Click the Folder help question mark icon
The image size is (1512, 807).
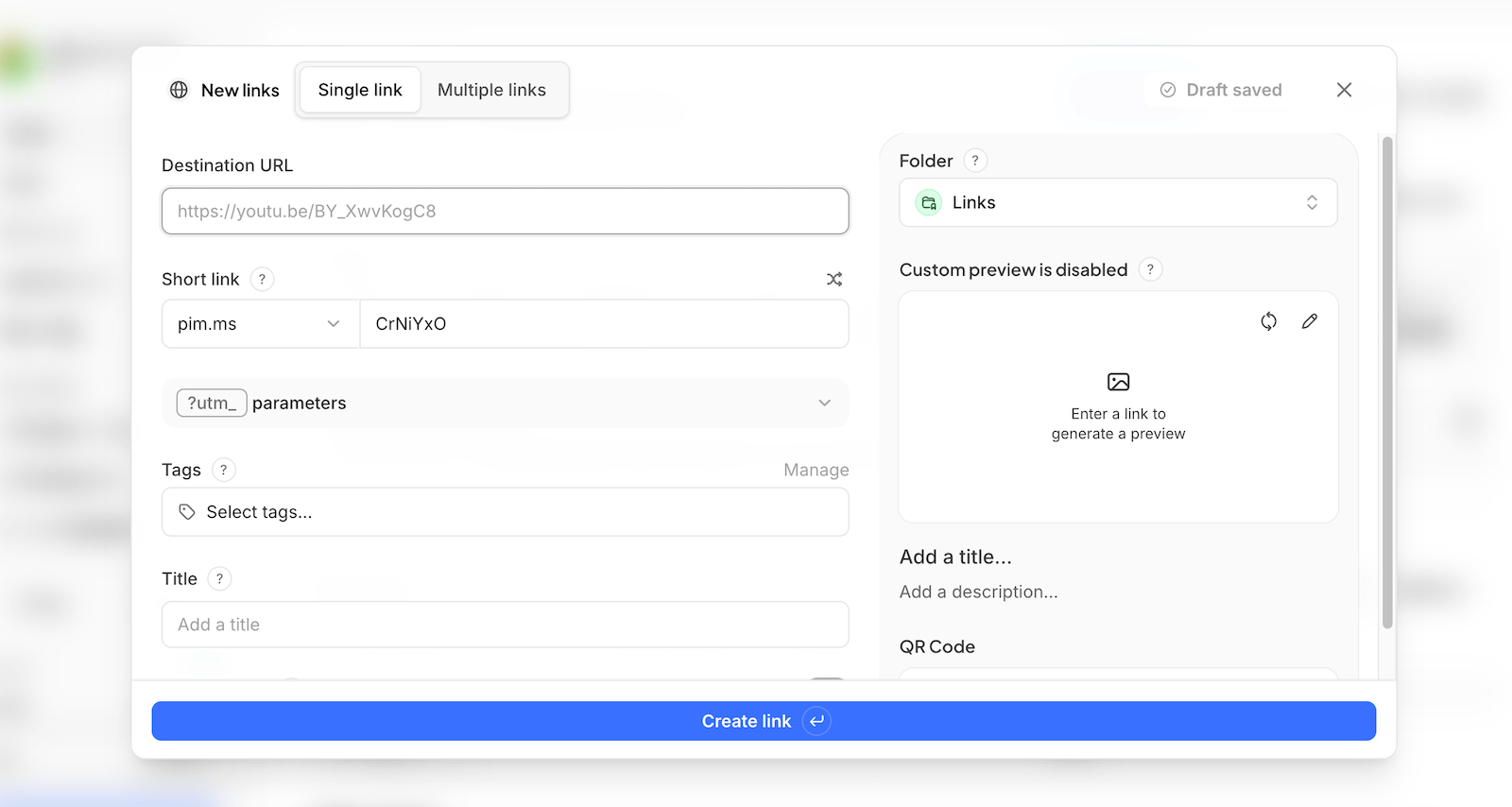click(975, 161)
